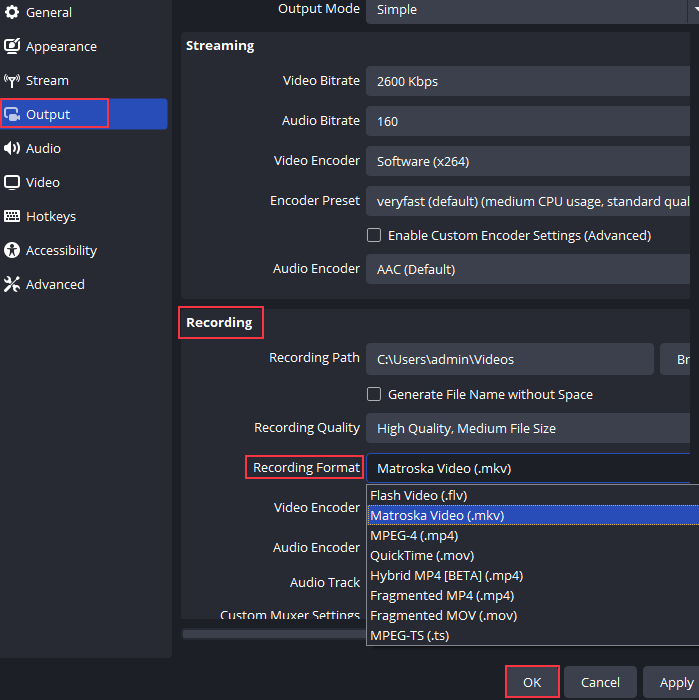
Task: Select the Appearance icon in sidebar
Action: tap(12, 47)
